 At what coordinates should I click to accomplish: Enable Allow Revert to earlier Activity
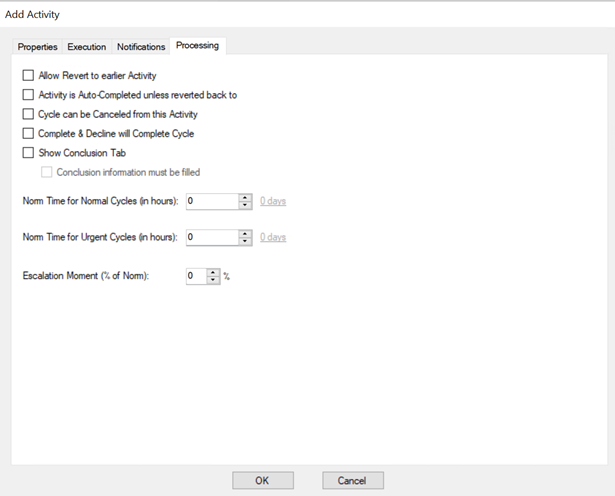click(28, 75)
